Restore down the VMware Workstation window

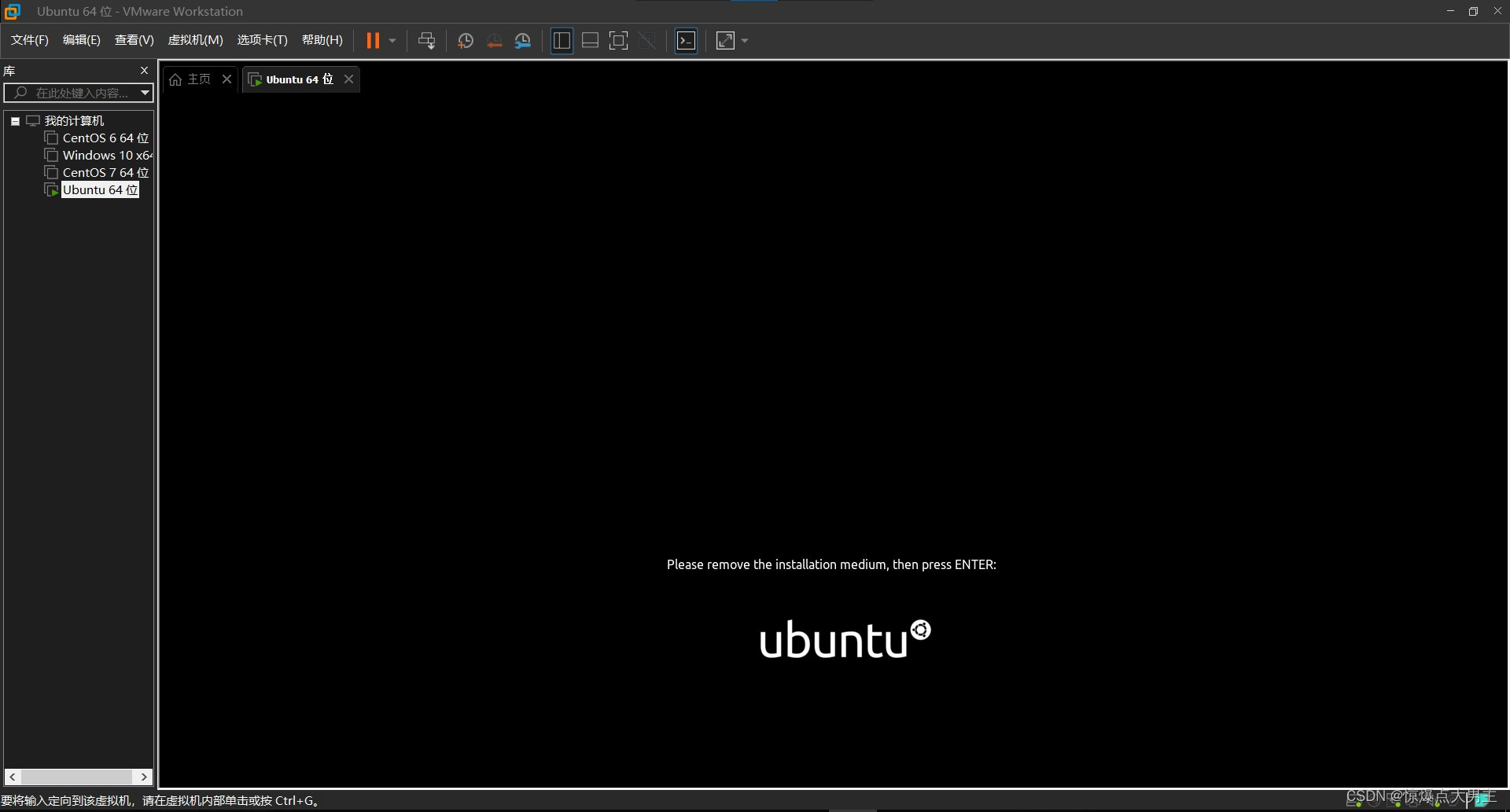[1473, 11]
